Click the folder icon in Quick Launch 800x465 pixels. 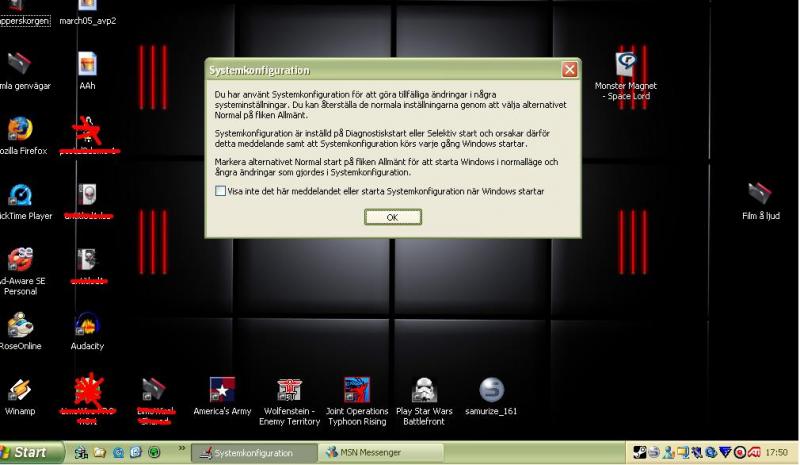99,452
